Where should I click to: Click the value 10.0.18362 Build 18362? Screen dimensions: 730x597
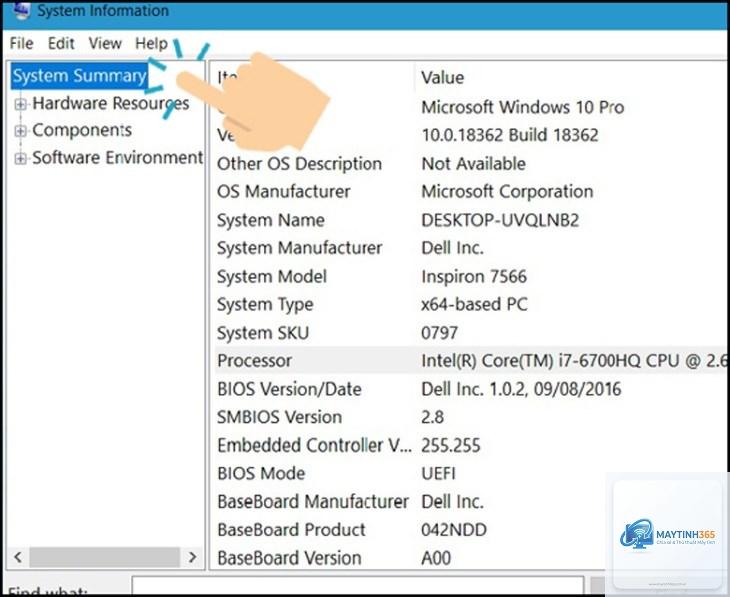coord(510,136)
